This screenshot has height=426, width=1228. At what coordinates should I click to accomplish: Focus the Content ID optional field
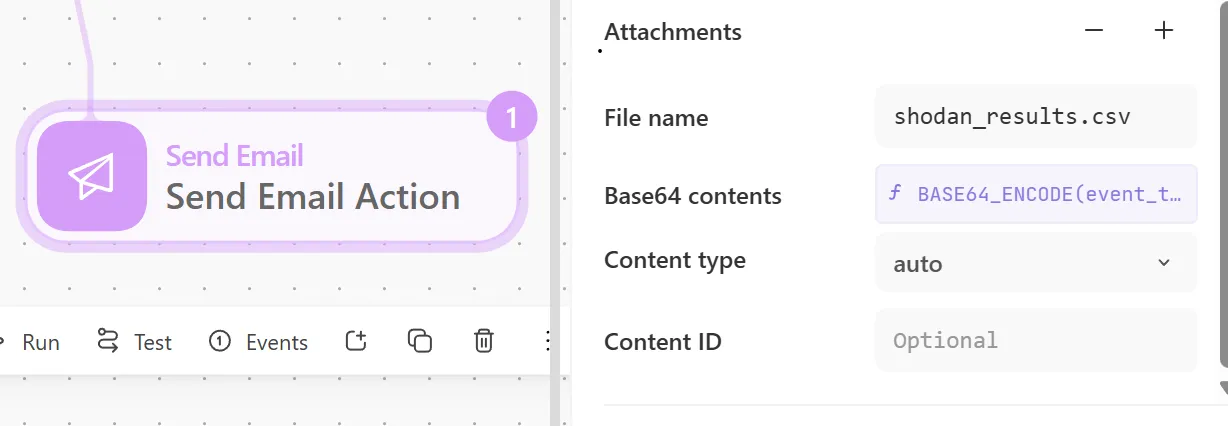click(1035, 340)
